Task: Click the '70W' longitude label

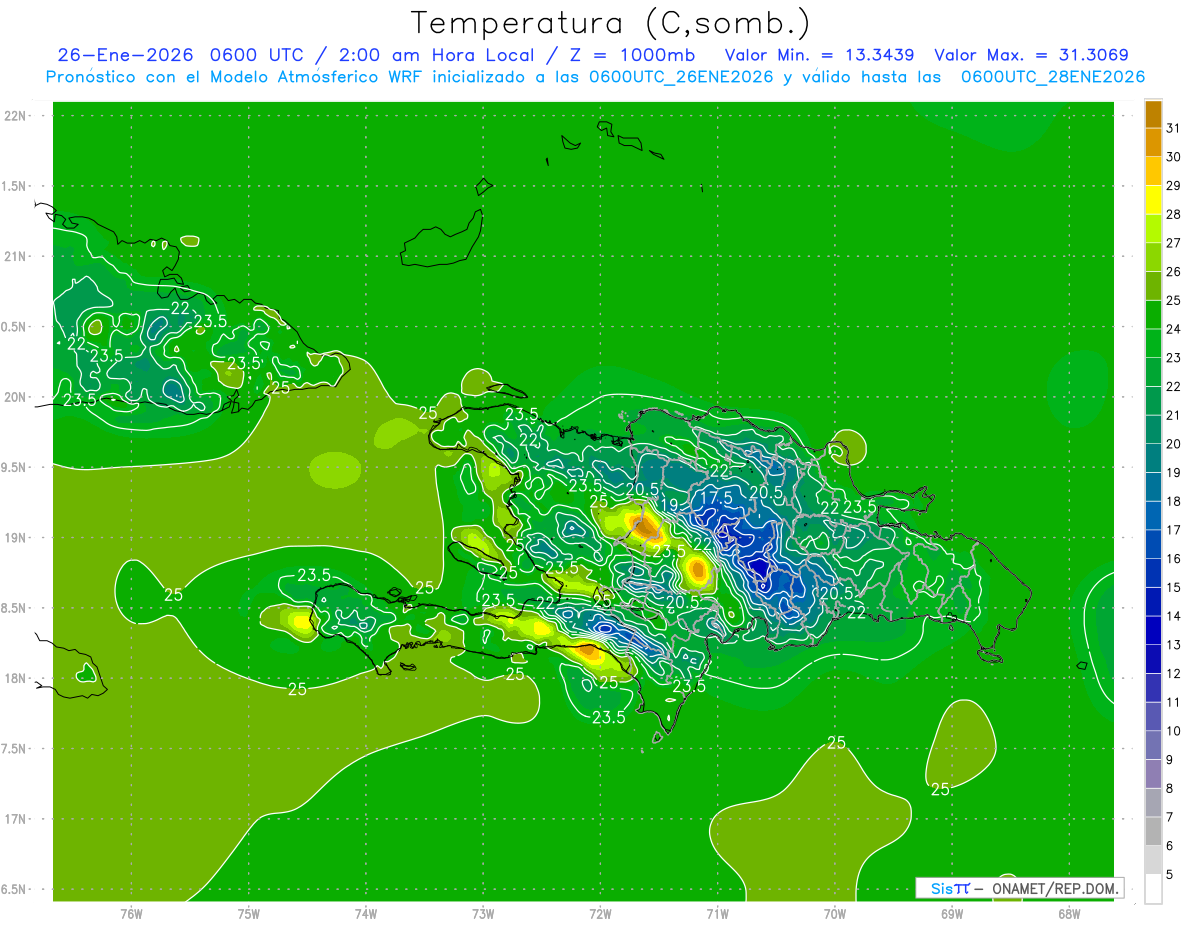Action: [x=835, y=913]
